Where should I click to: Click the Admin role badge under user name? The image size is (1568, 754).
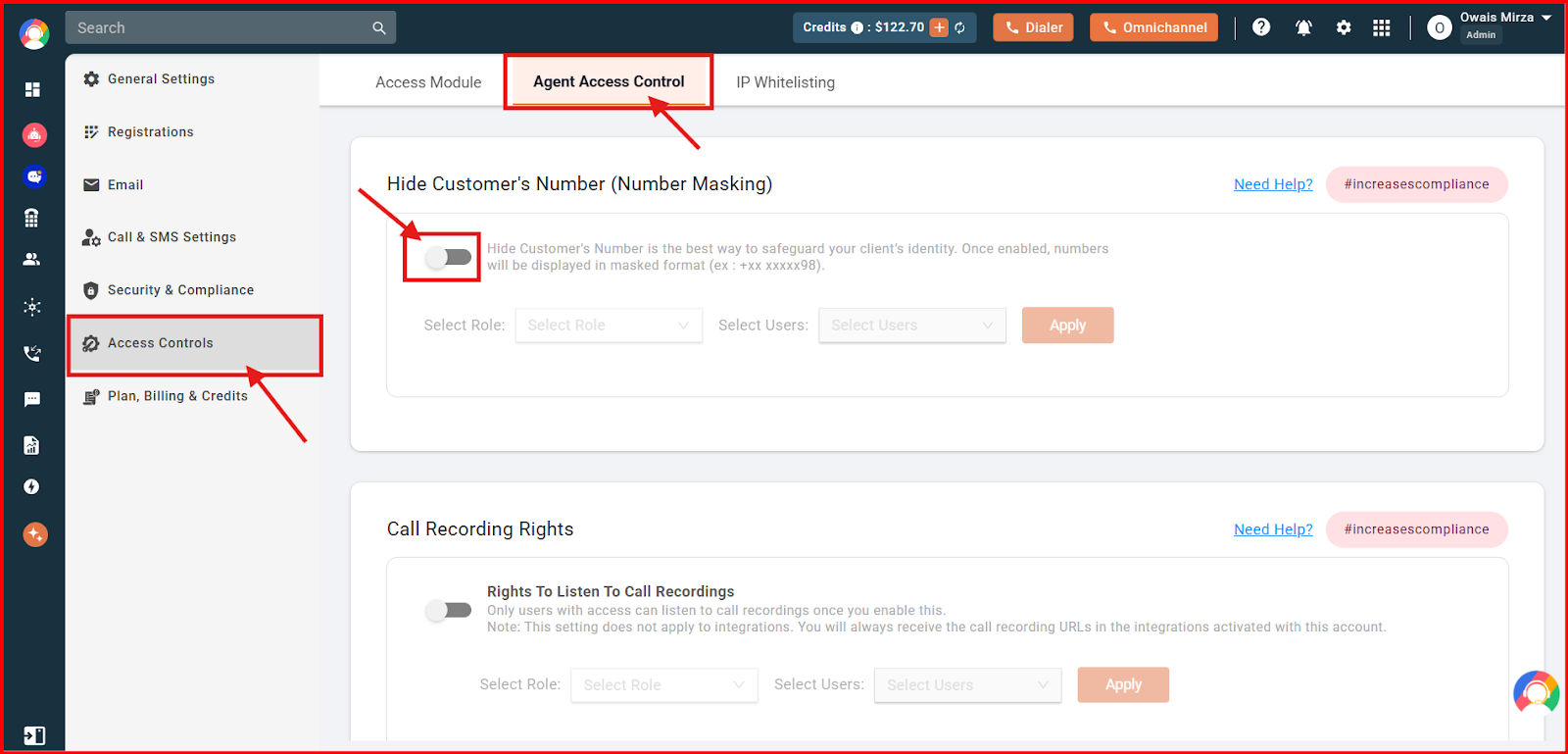[x=1481, y=35]
